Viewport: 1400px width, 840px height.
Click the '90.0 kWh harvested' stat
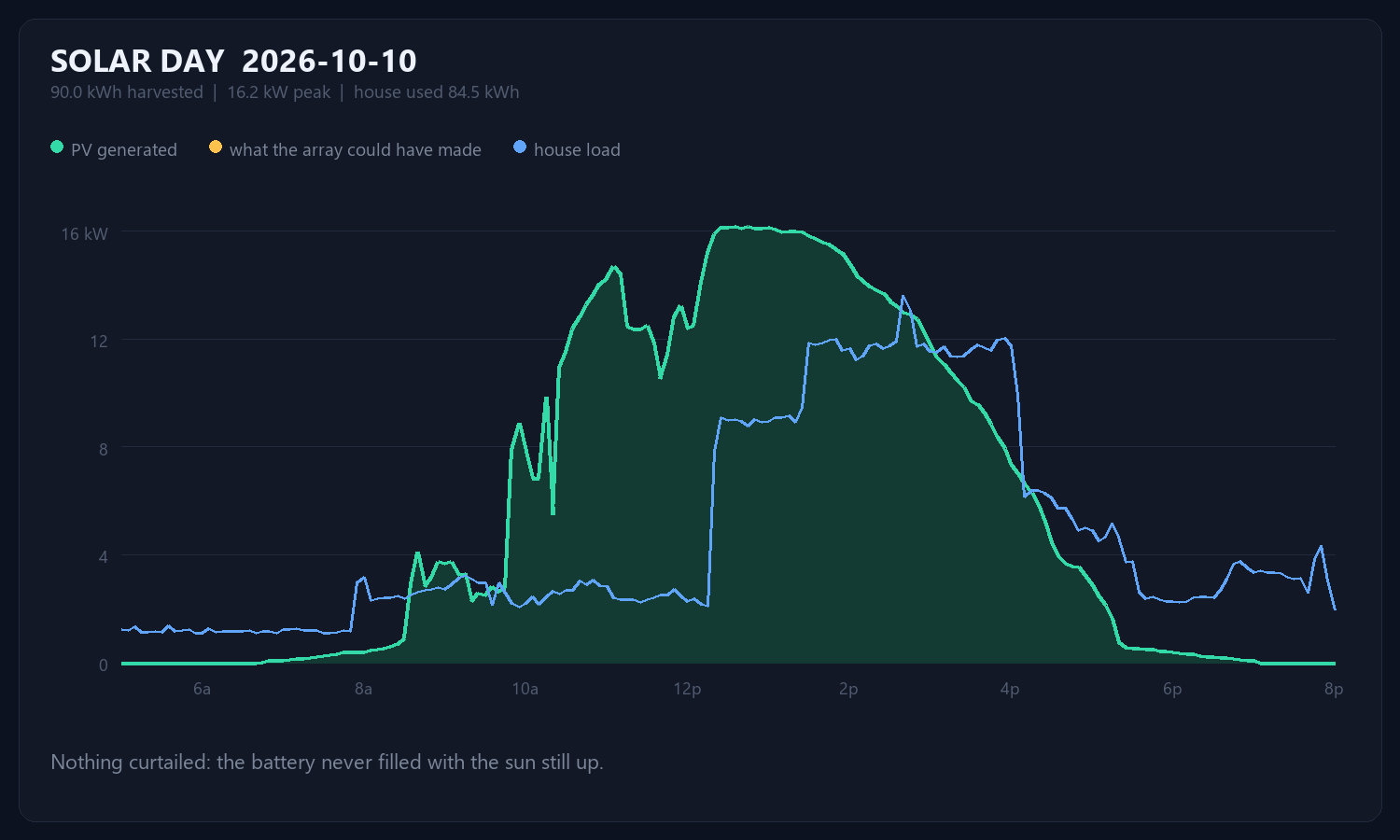tap(127, 92)
